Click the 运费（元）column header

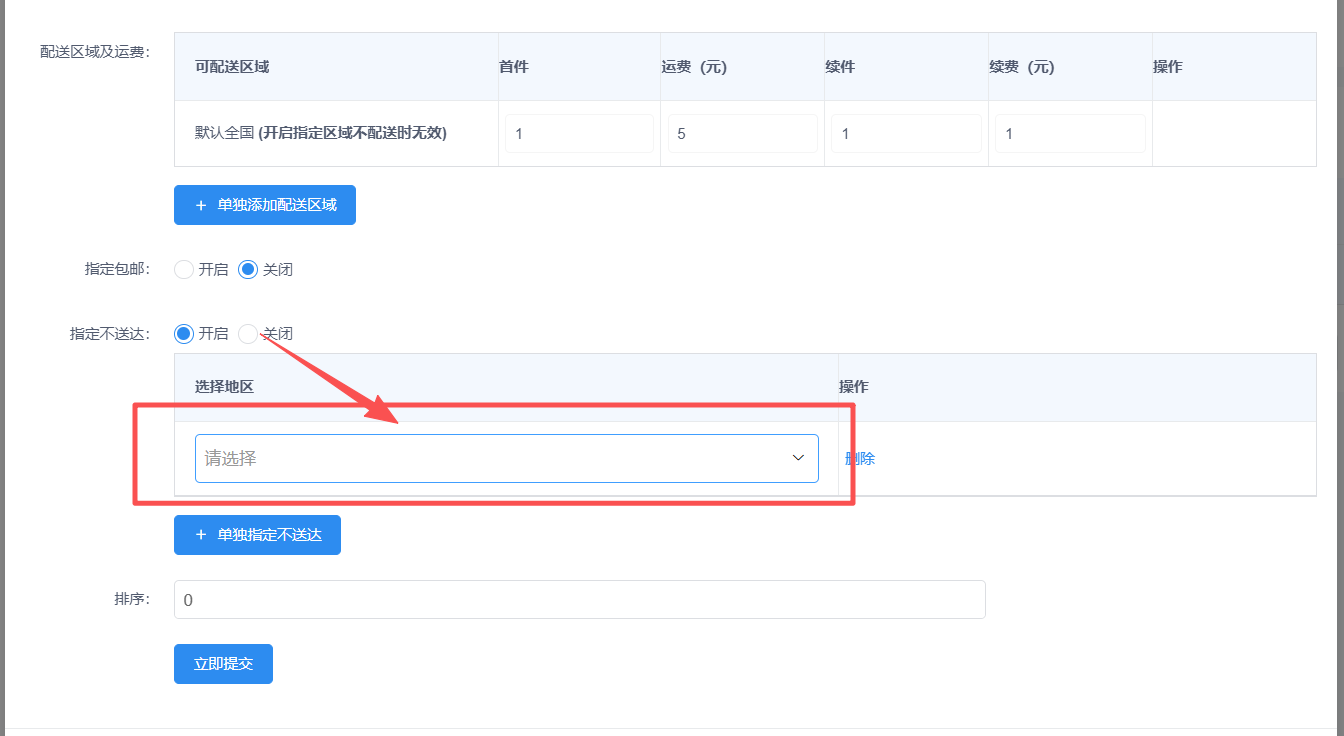pyautogui.click(x=694, y=67)
